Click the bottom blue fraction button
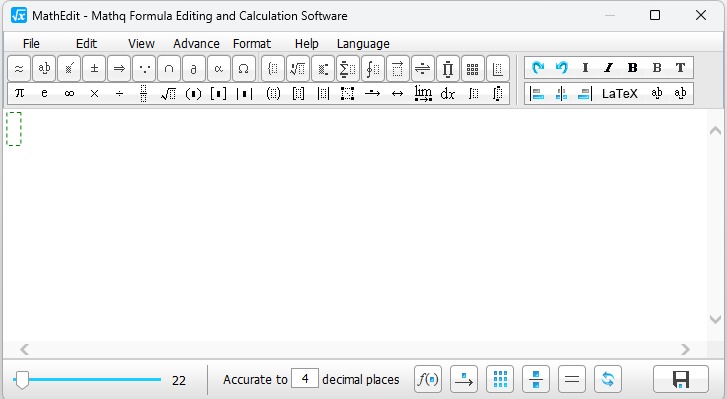Image resolution: width=727 pixels, height=399 pixels. [x=536, y=380]
